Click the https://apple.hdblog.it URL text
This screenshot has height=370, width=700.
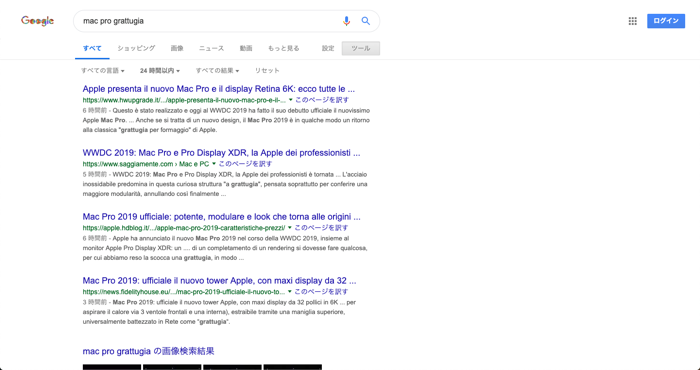183,228
